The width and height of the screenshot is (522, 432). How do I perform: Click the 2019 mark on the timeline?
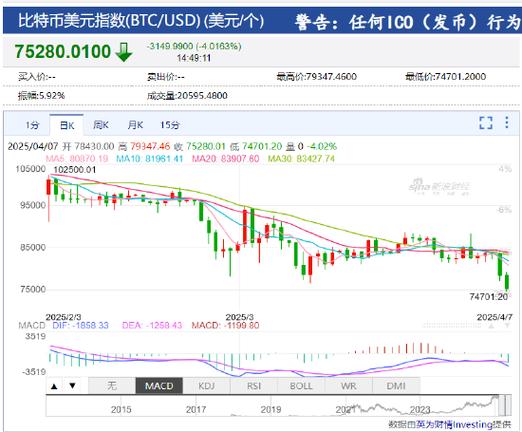(x=271, y=409)
